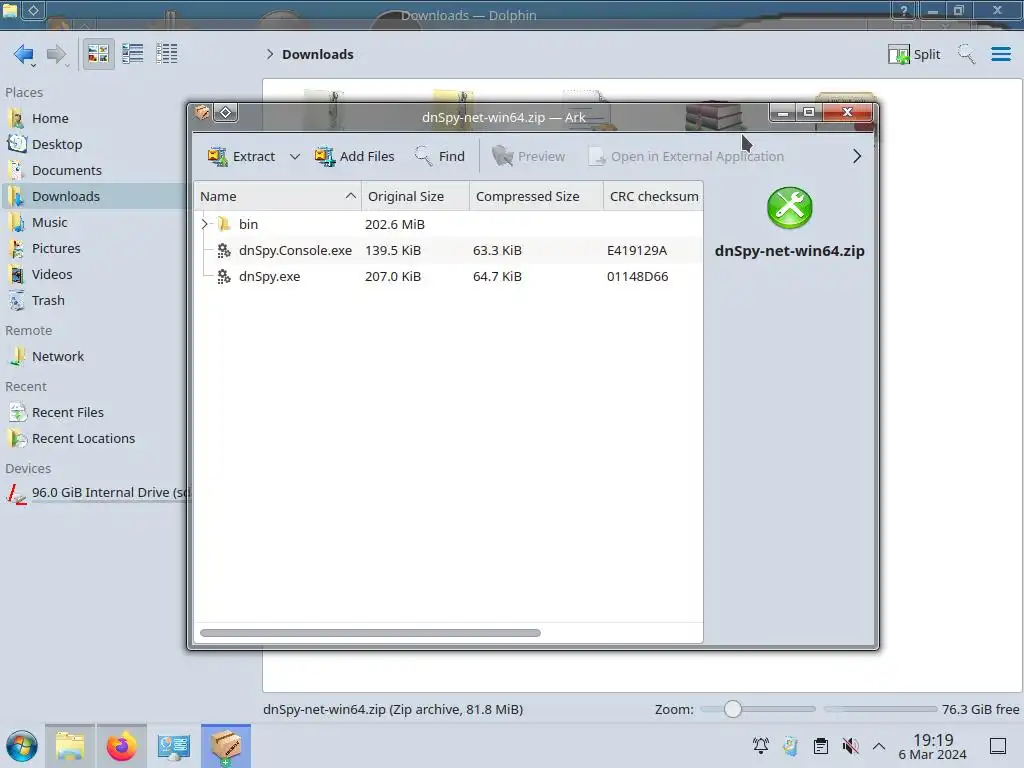Show more Ark toolbar actions chevron
The width and height of the screenshot is (1024, 768).
pyautogui.click(x=857, y=157)
